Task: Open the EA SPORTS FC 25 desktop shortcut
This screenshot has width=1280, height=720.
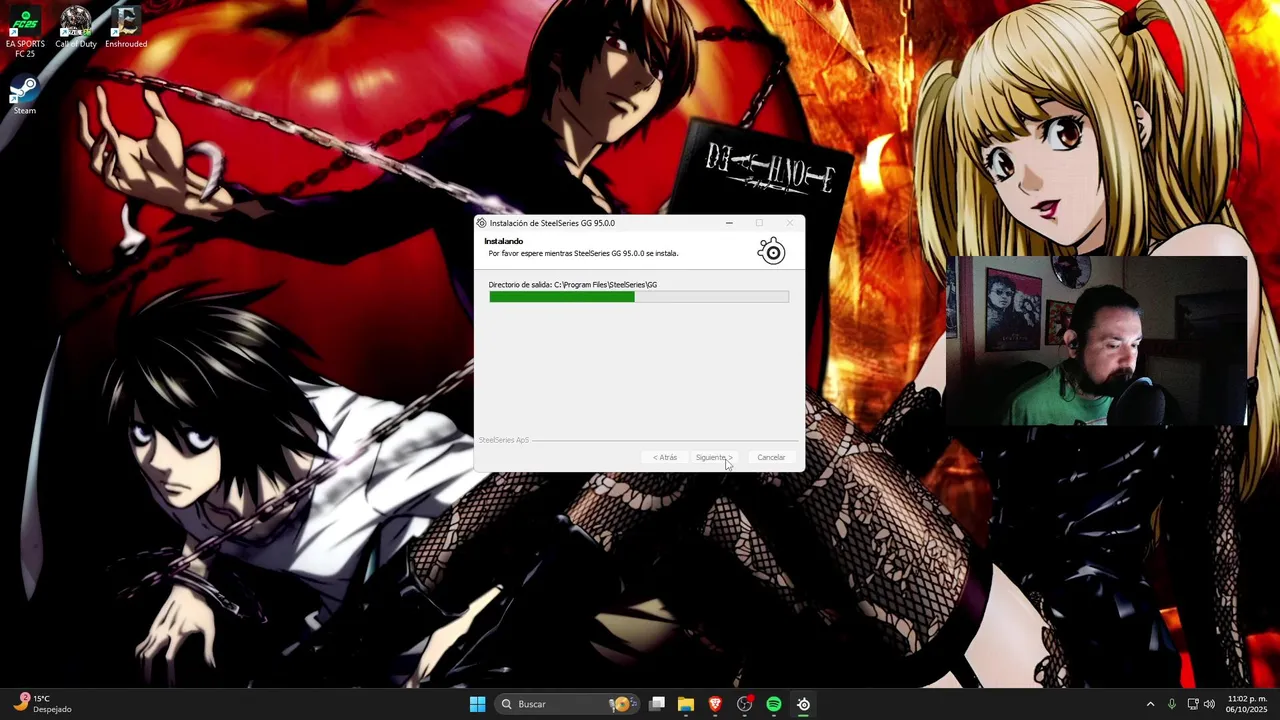Action: pyautogui.click(x=25, y=32)
